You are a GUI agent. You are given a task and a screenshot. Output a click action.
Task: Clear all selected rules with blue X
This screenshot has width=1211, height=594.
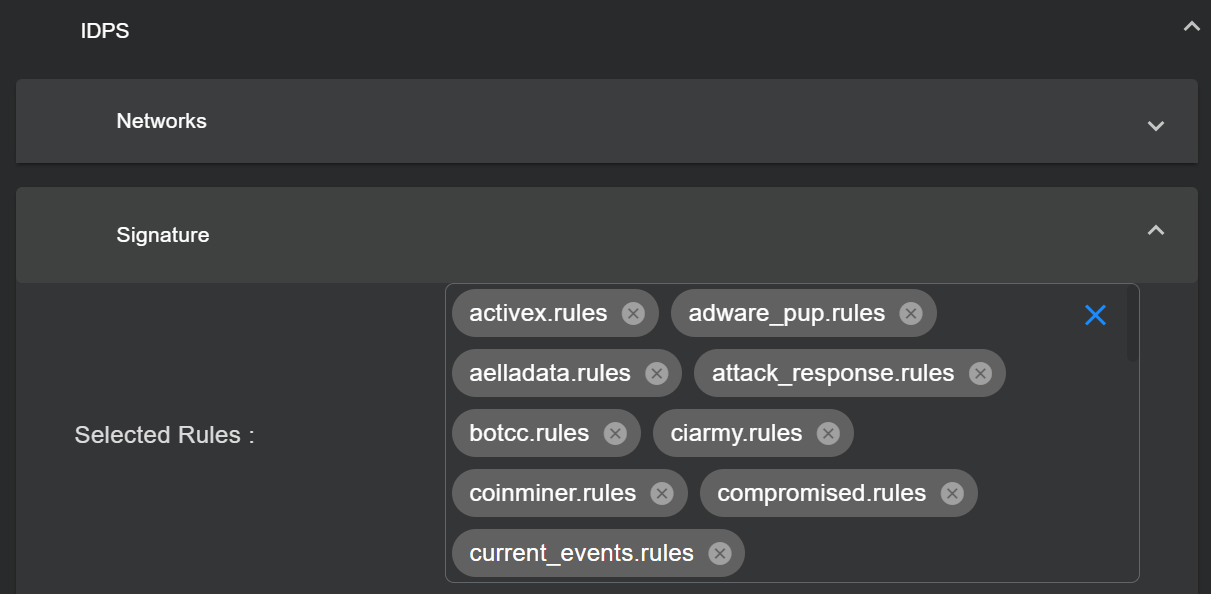point(1095,315)
